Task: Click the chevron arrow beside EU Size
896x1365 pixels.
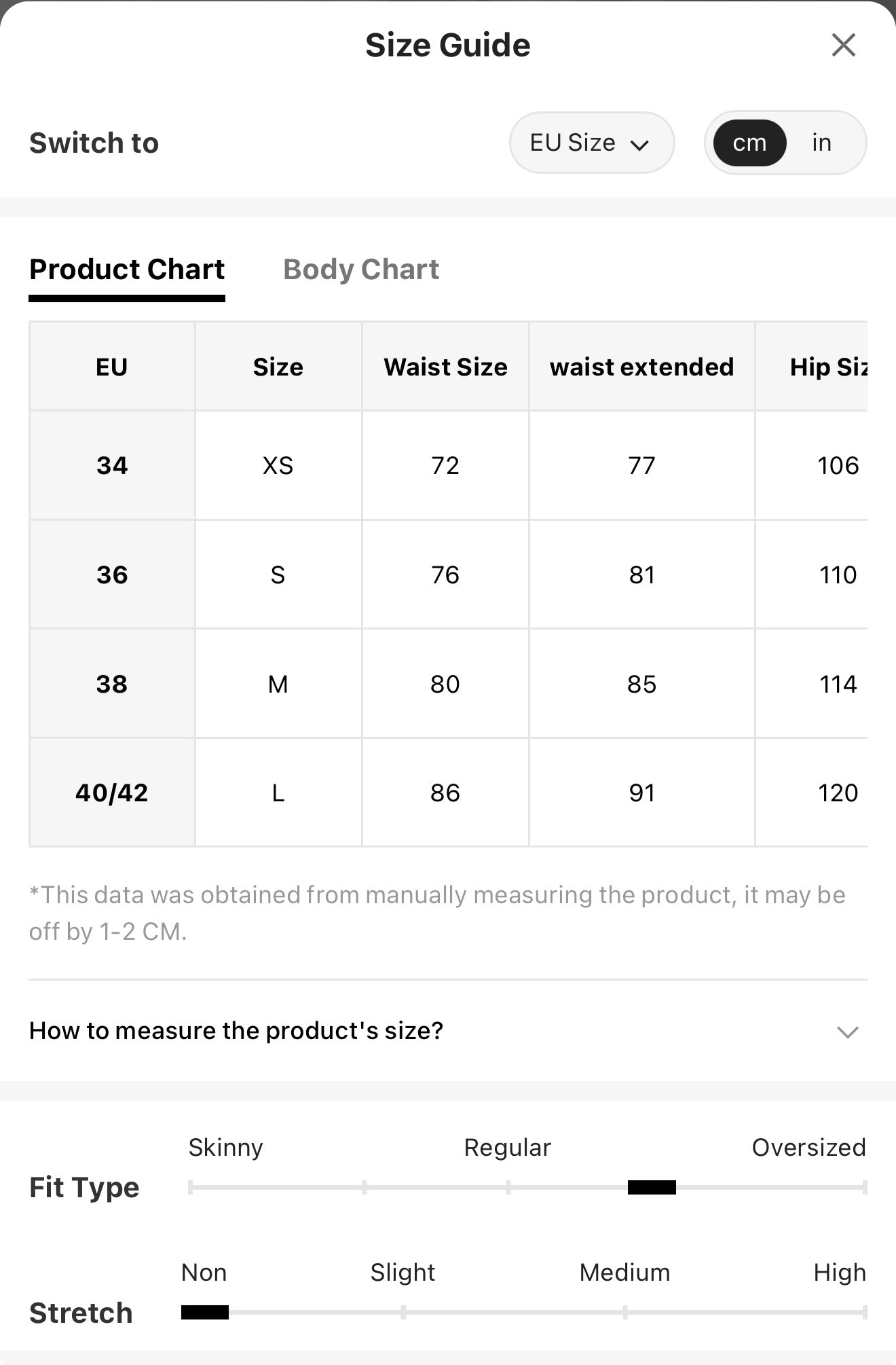Action: click(x=639, y=145)
